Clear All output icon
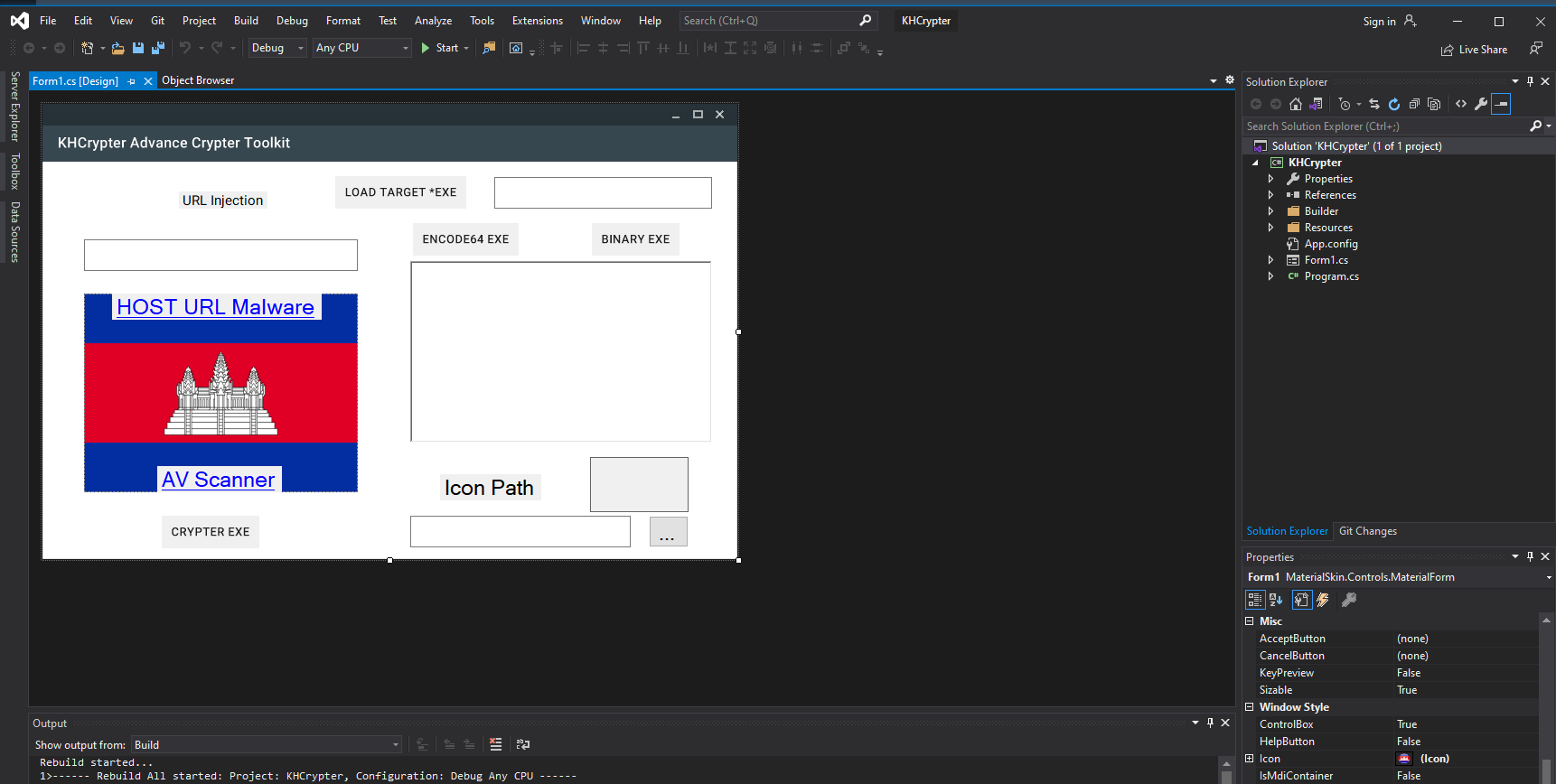Image resolution: width=1556 pixels, height=784 pixels. click(495, 744)
